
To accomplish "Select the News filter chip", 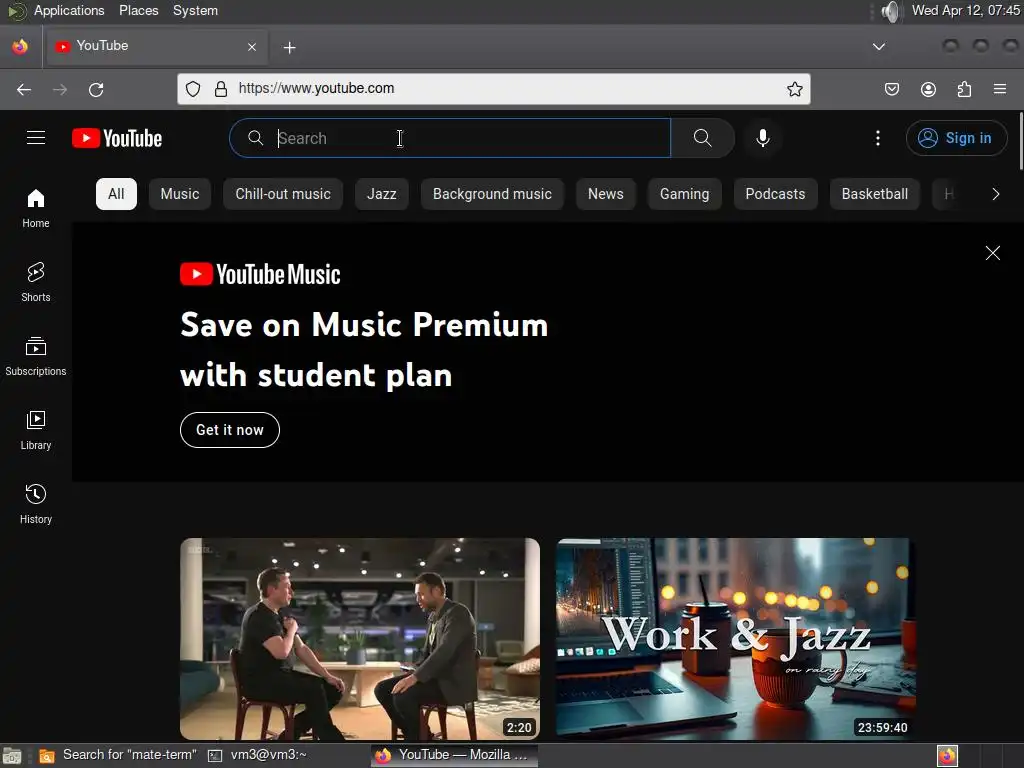I will pos(605,194).
